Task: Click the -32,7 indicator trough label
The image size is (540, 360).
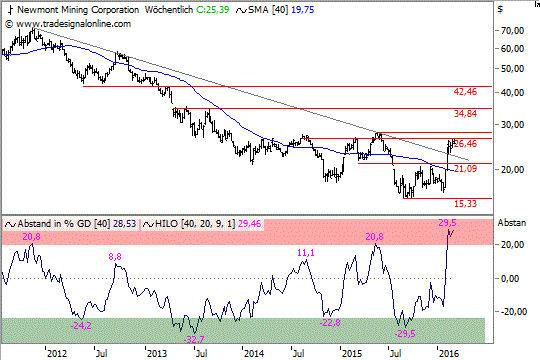Action: tap(194, 339)
